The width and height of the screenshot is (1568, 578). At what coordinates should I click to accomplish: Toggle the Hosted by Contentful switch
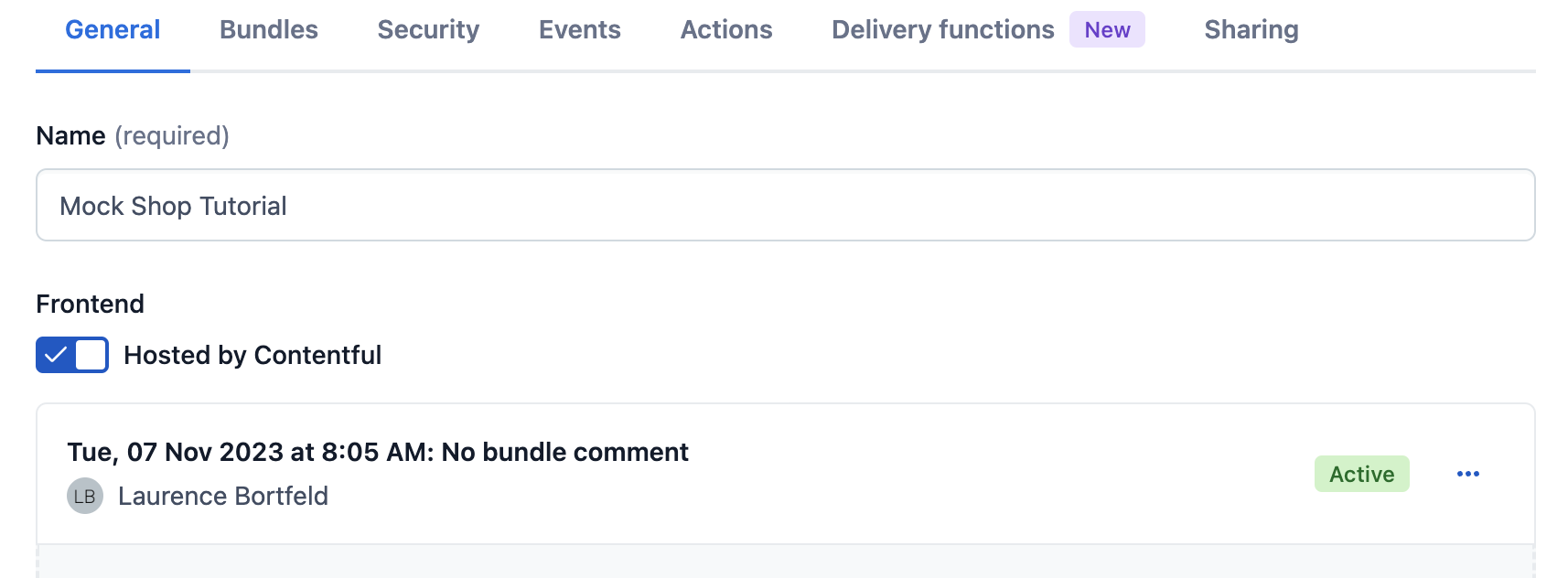pos(72,355)
